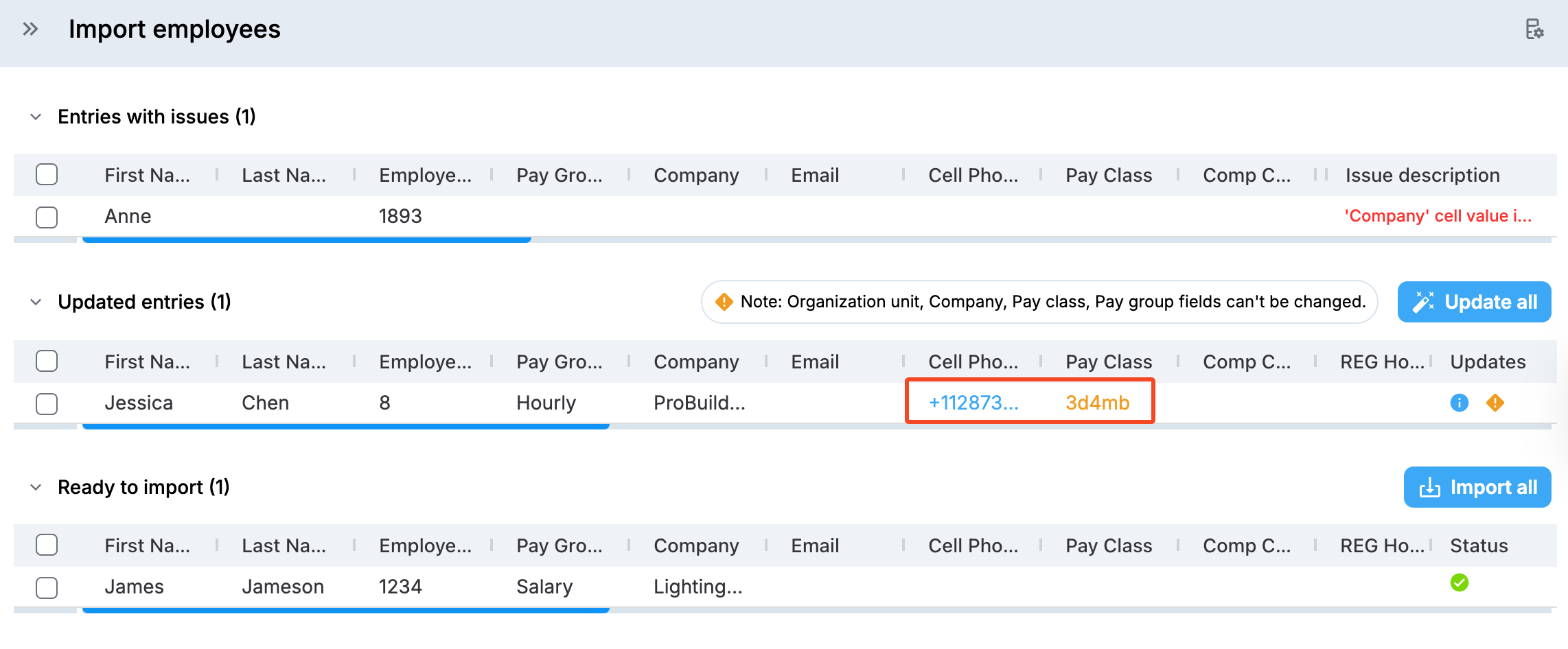Collapse the Updated entries section
The image size is (1568, 649).
click(x=36, y=302)
